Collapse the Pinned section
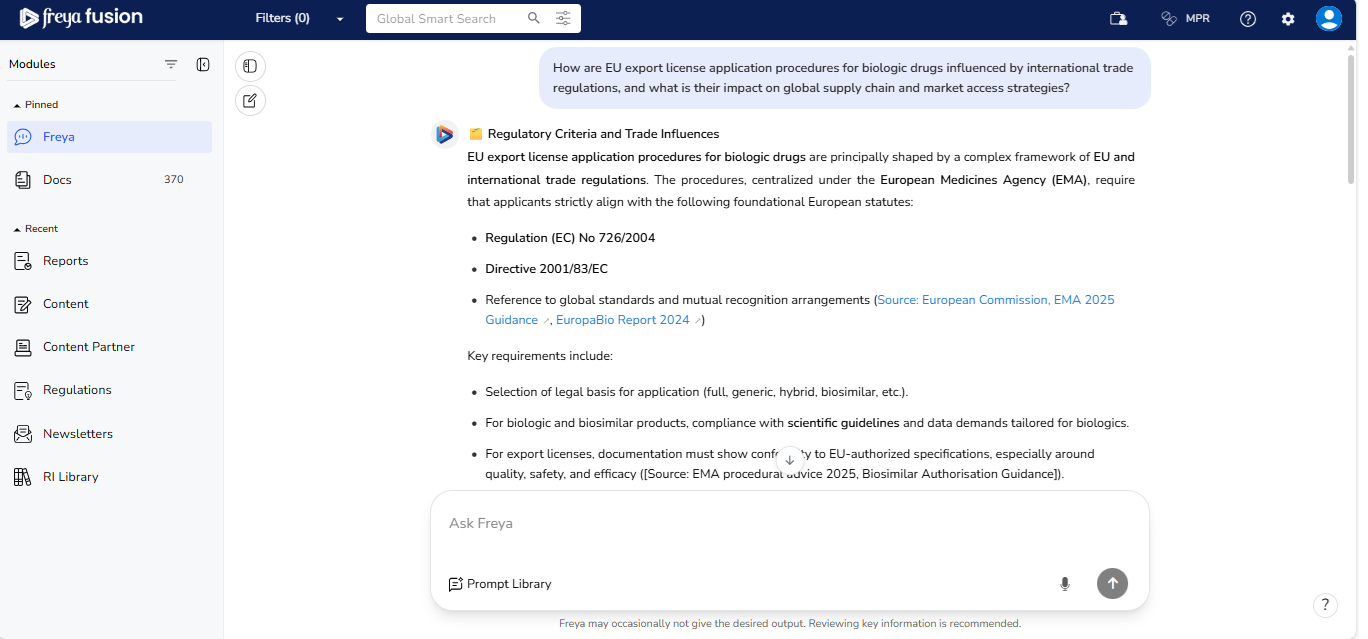 [17, 105]
